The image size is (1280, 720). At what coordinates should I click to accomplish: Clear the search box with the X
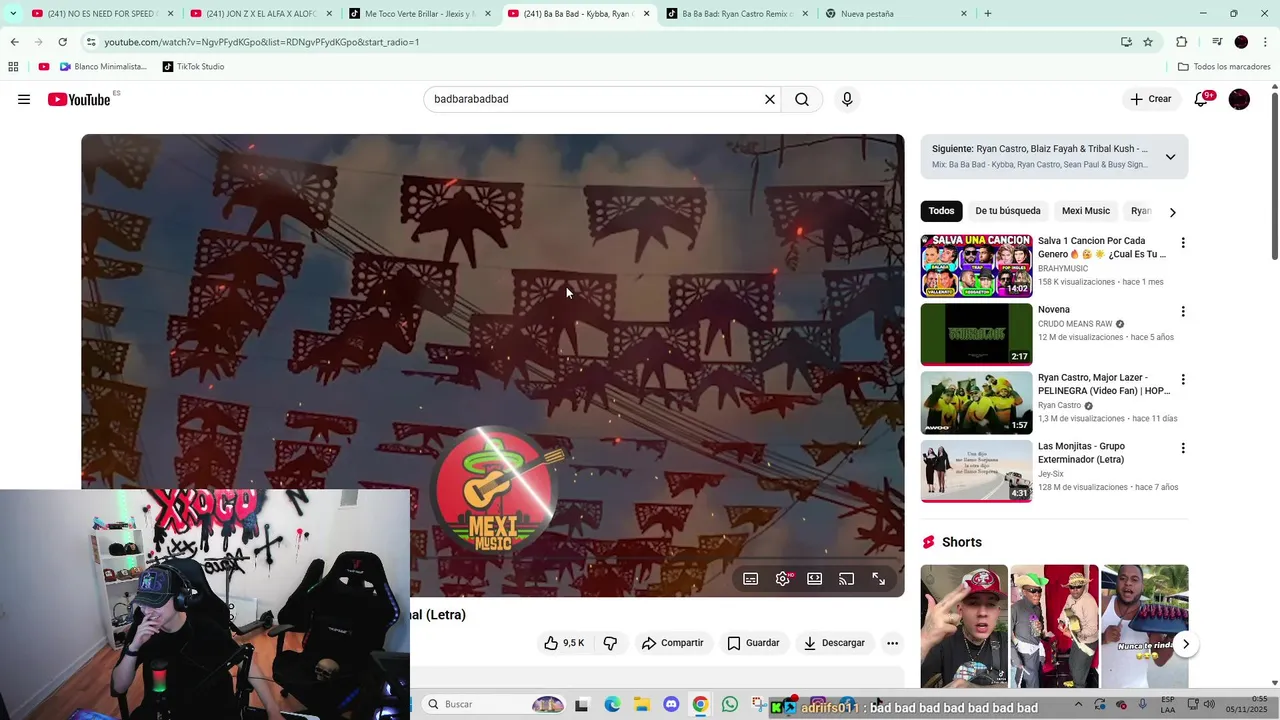[x=770, y=99]
